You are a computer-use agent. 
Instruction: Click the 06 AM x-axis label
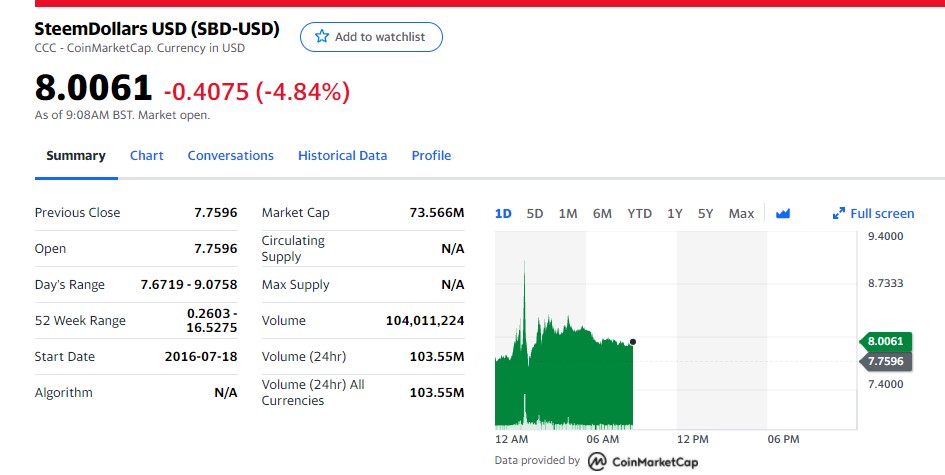tap(603, 439)
